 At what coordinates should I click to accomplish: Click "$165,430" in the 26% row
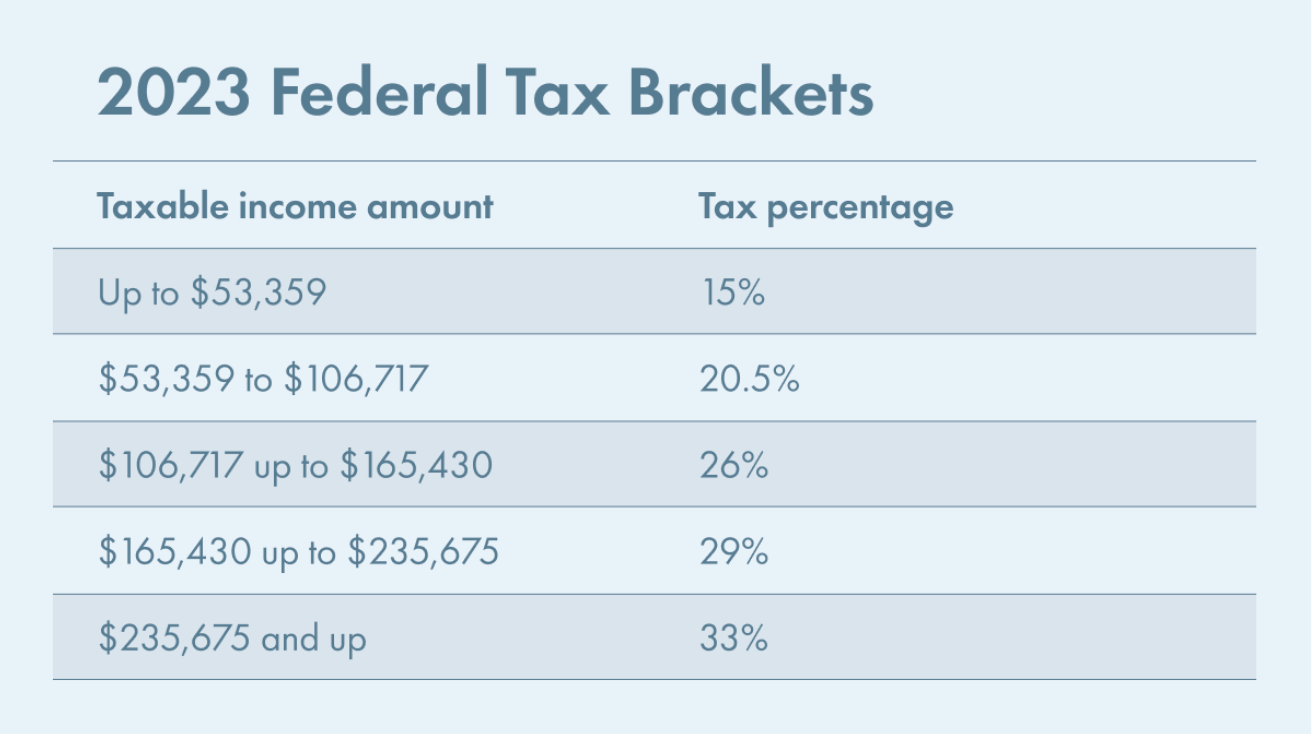tap(416, 466)
